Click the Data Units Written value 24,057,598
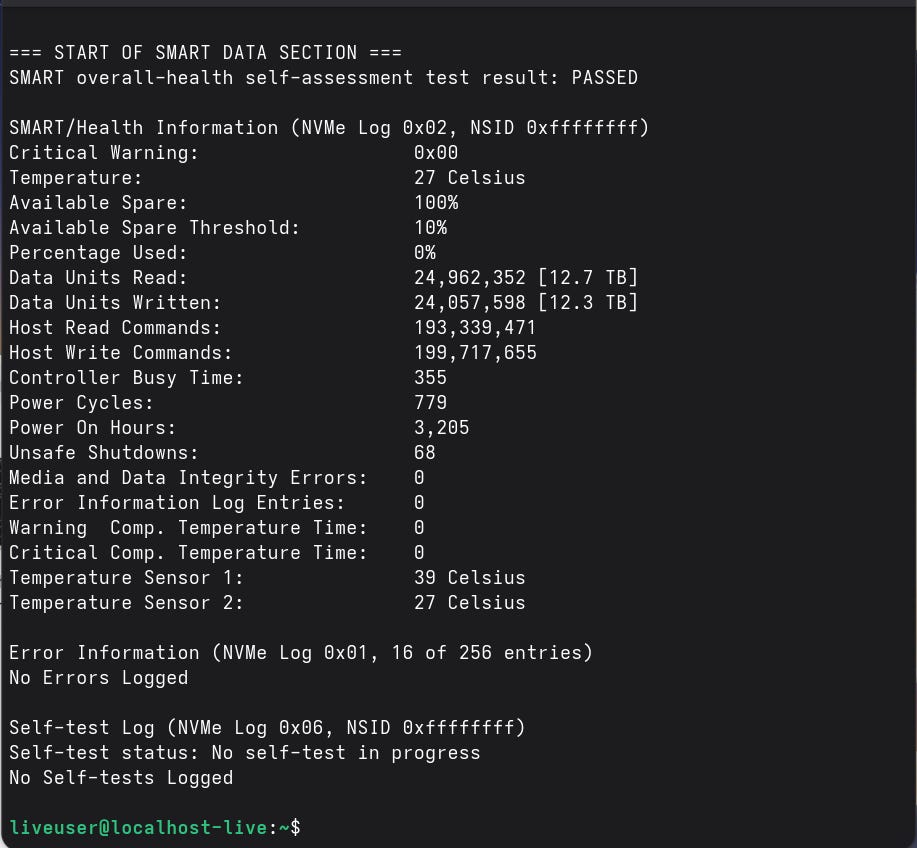The image size is (917, 848). pyautogui.click(x=470, y=303)
